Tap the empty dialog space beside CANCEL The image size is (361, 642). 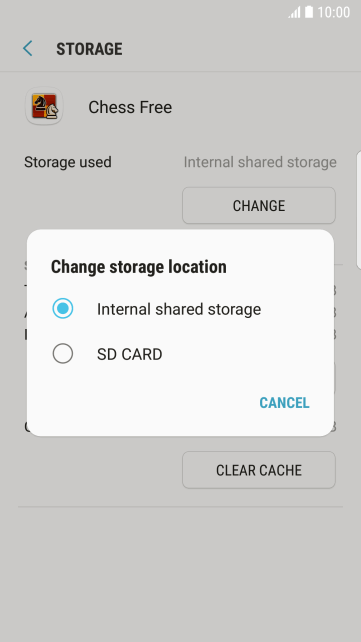pos(143,402)
